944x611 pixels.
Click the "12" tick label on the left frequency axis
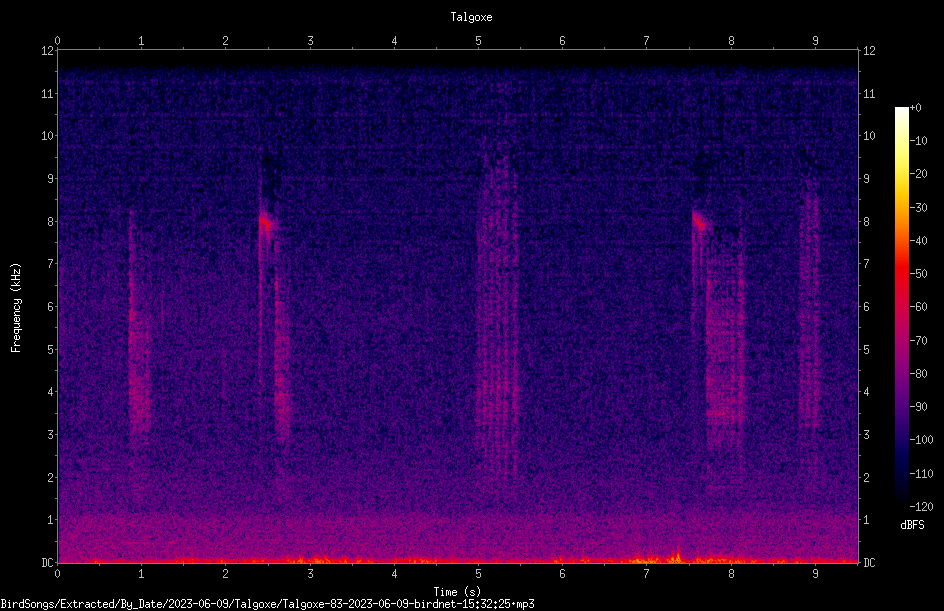pyautogui.click(x=48, y=51)
